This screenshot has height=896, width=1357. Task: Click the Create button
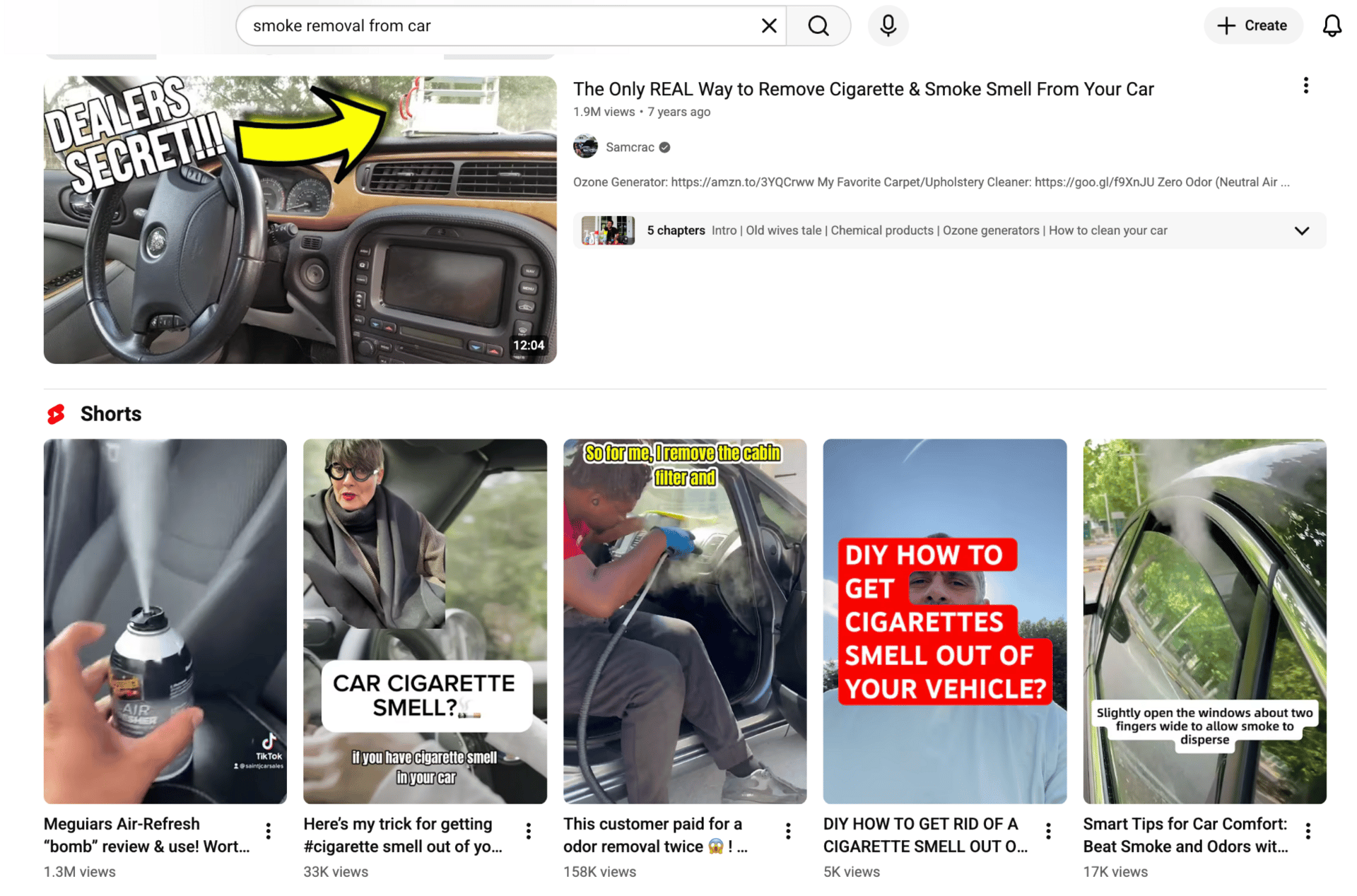[1252, 26]
